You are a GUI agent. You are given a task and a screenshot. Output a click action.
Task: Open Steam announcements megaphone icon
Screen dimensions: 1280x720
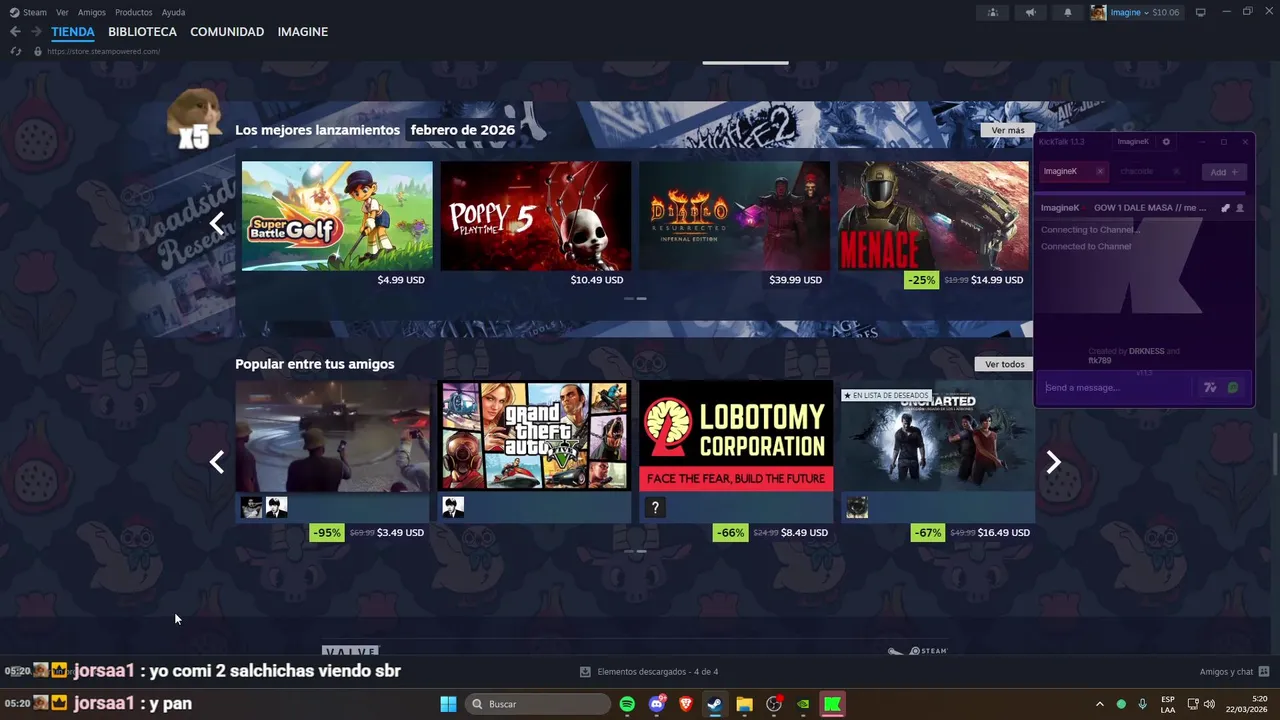point(1030,12)
